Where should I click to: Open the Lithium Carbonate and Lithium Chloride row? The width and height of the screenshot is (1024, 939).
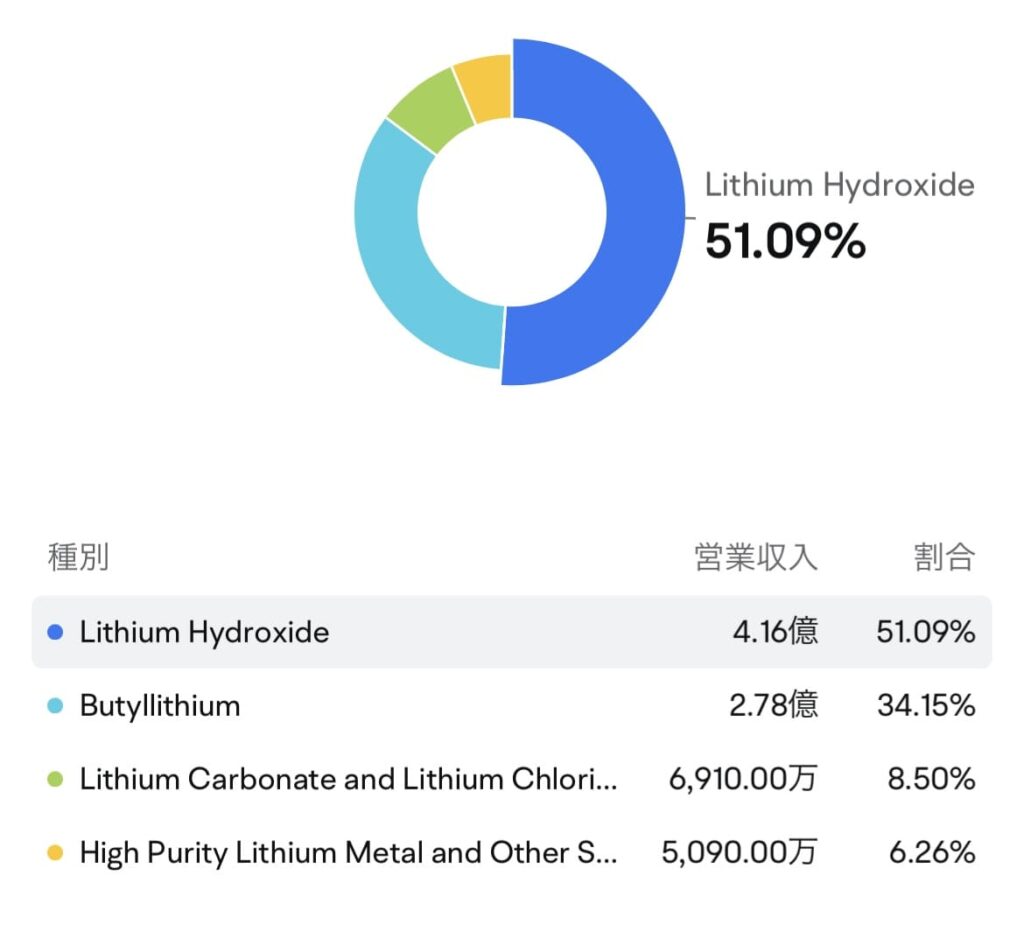tap(348, 779)
